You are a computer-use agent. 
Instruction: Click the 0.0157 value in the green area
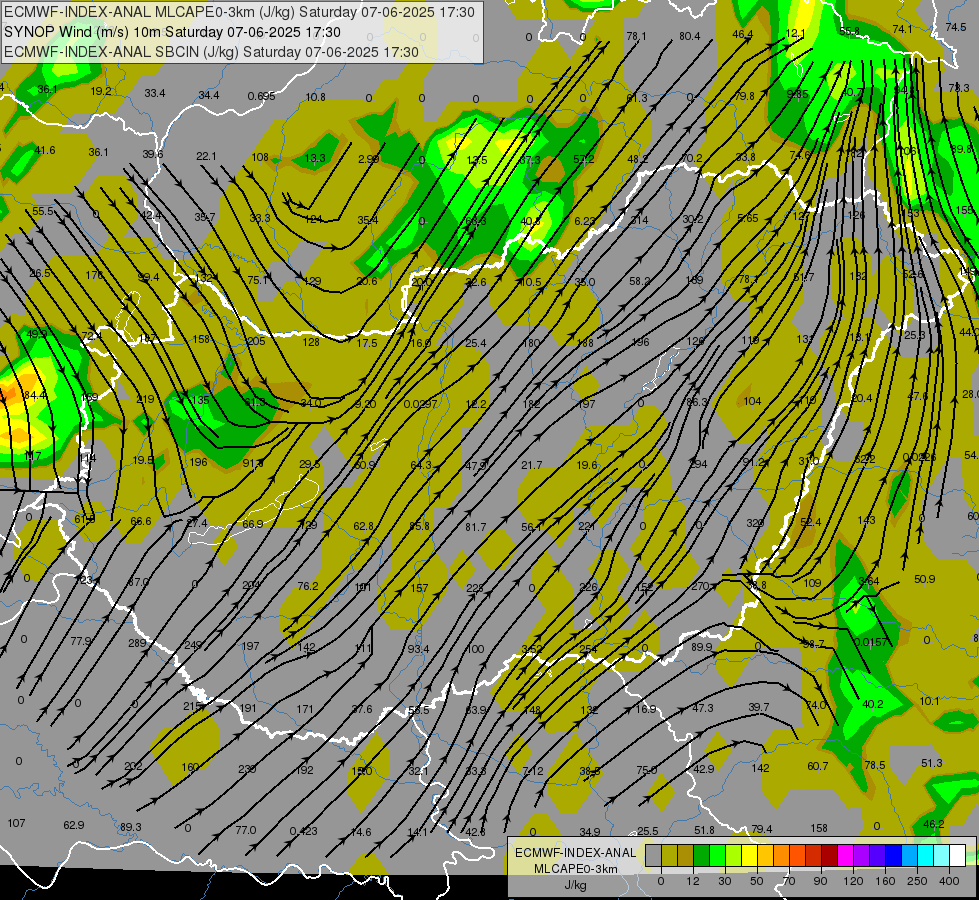(870, 642)
